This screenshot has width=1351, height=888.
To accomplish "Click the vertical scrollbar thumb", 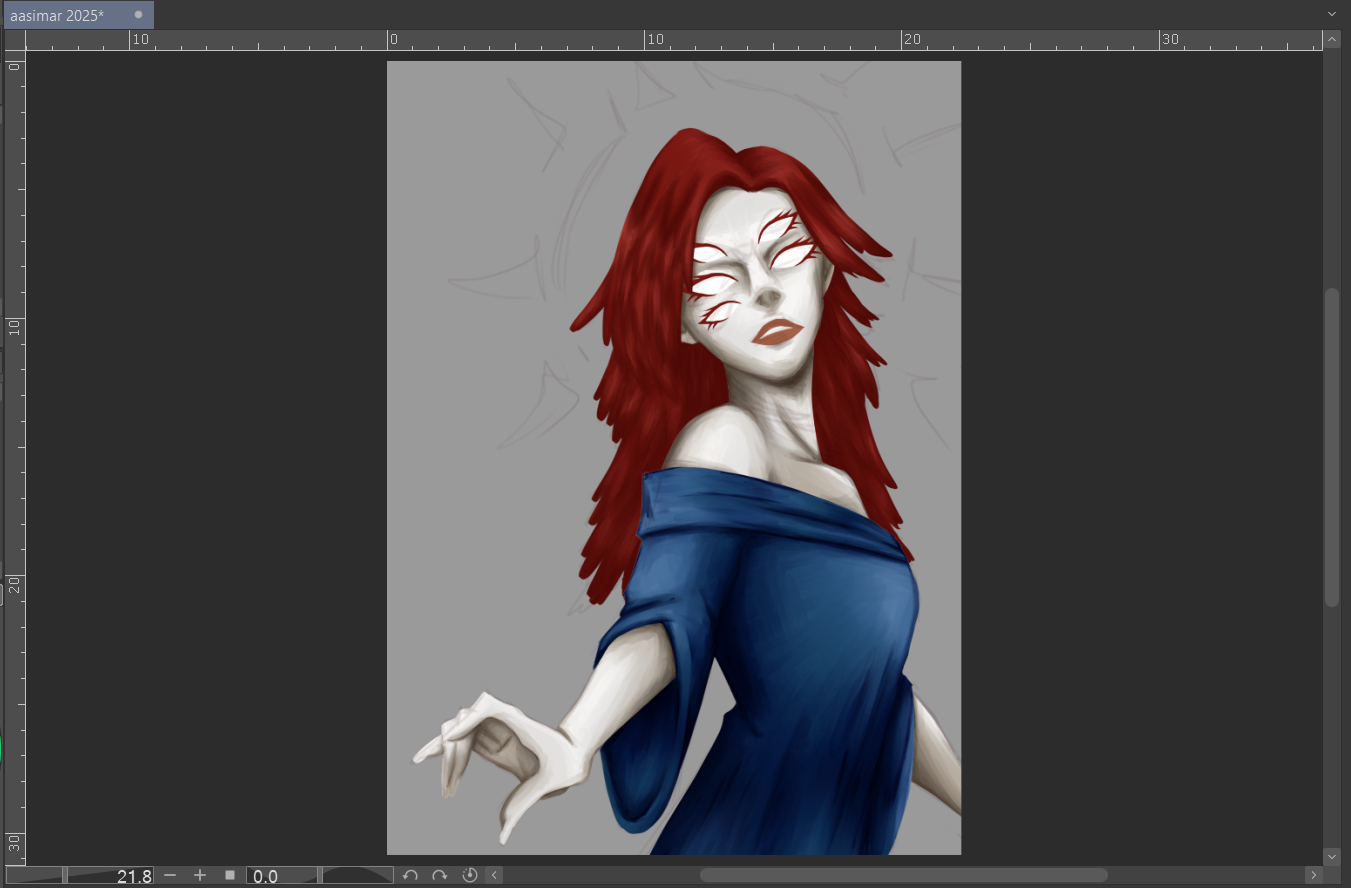I will point(1331,447).
